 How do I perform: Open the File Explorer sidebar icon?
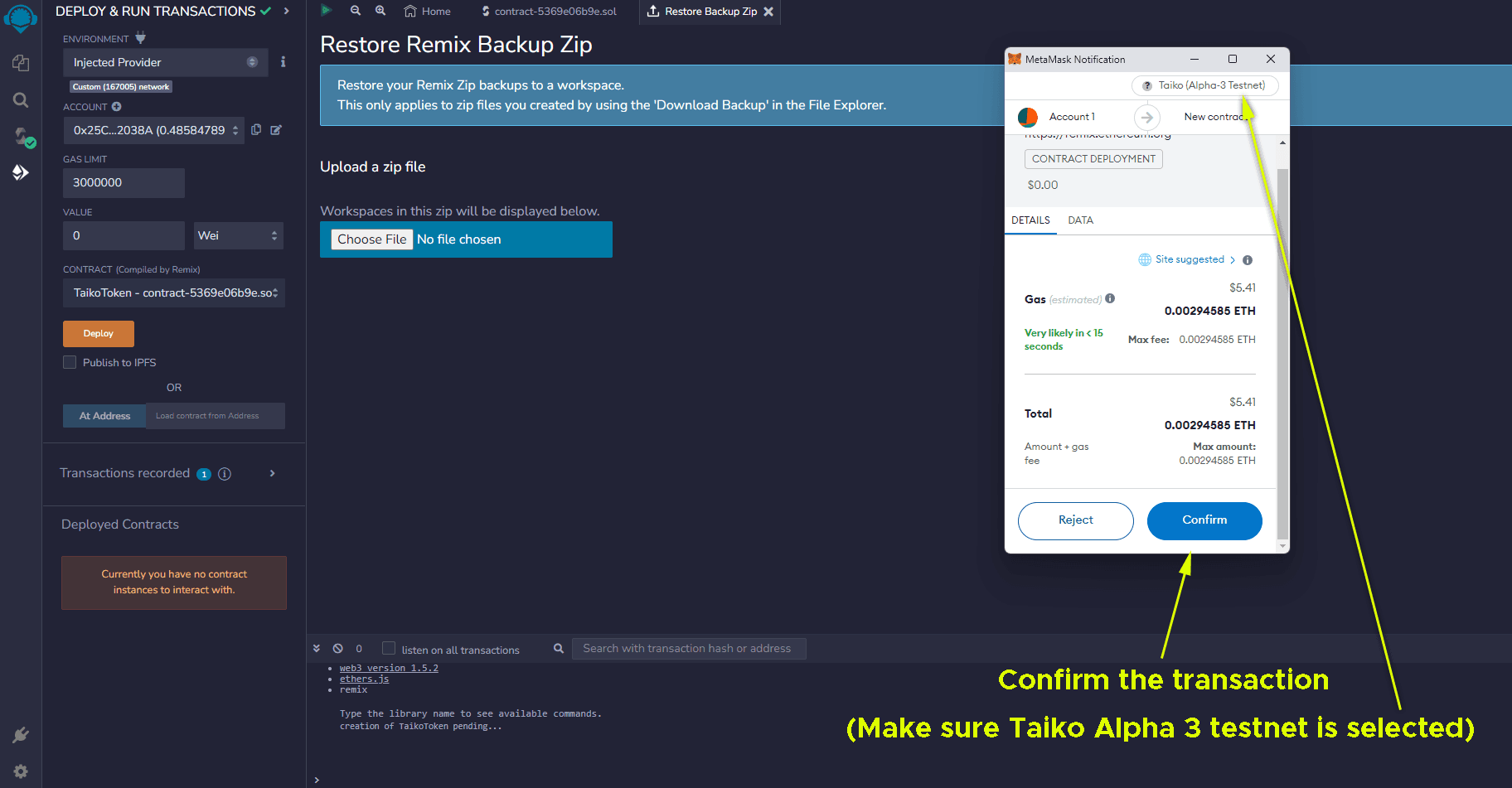click(x=21, y=63)
